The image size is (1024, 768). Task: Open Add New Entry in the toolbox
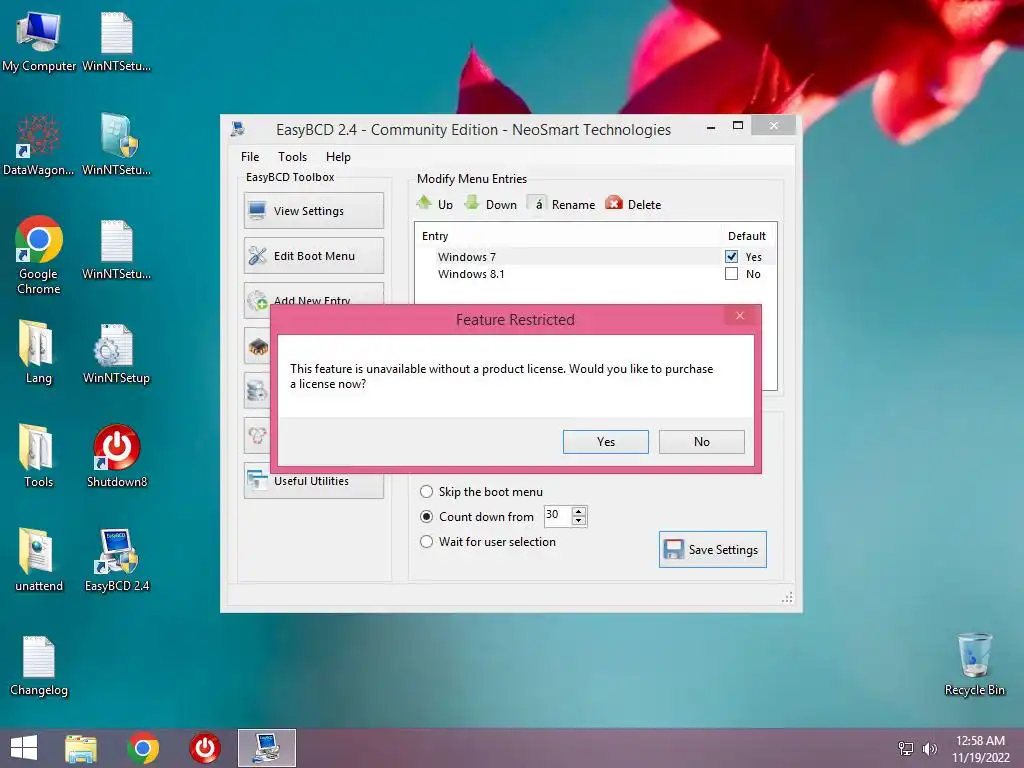point(313,295)
